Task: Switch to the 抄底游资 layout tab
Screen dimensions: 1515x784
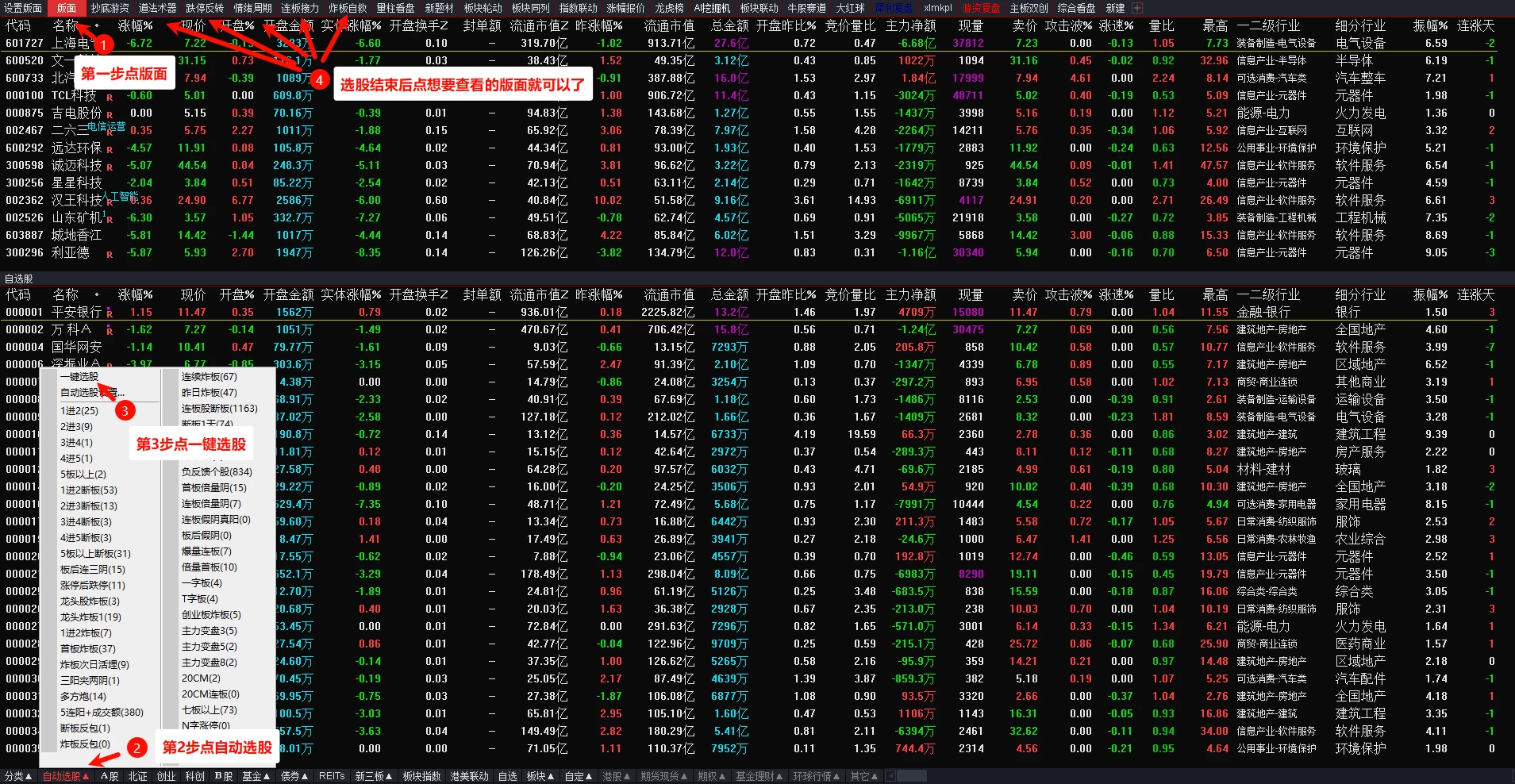Action: [x=110, y=8]
